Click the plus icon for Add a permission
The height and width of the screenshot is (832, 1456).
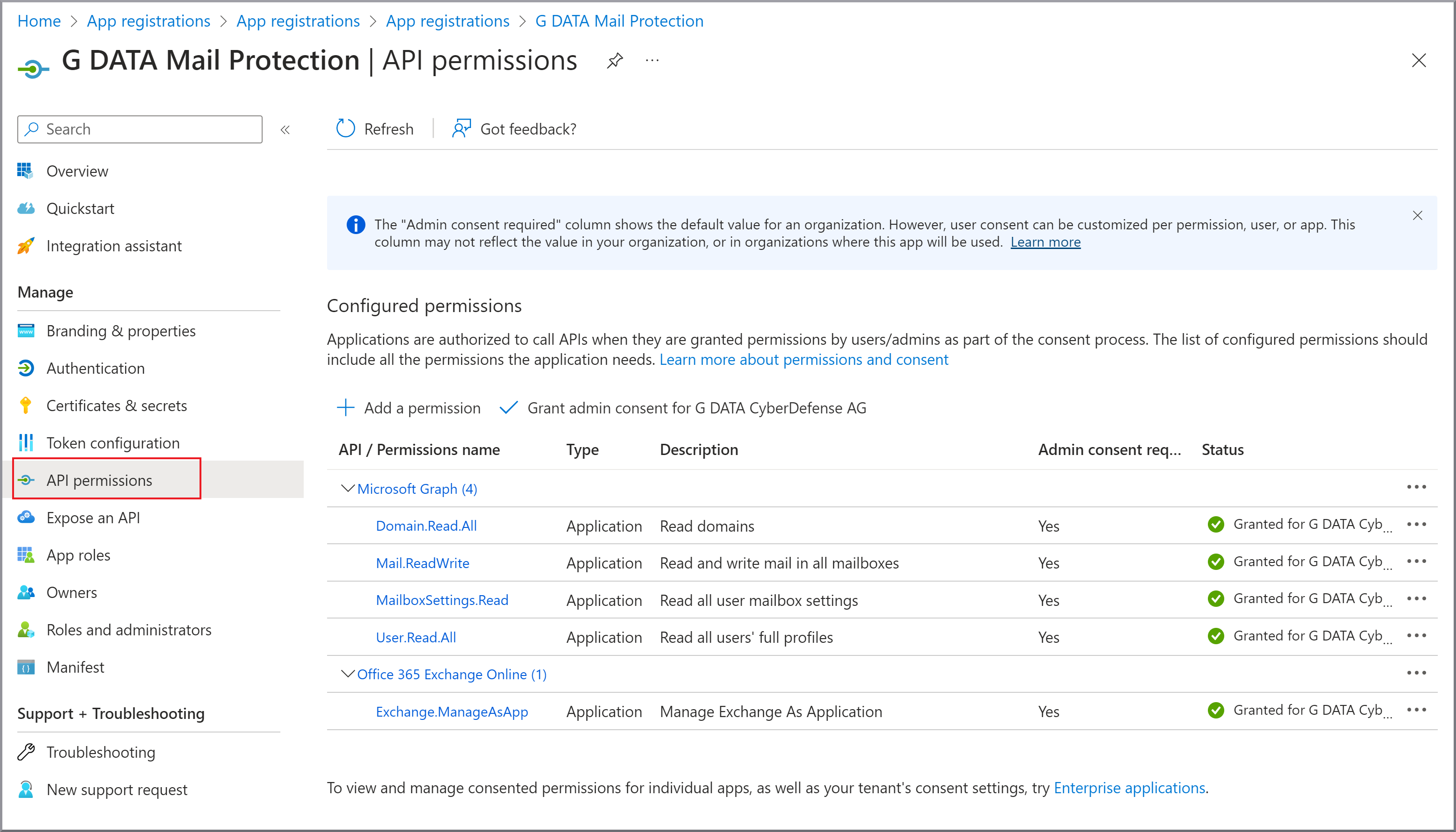tap(346, 408)
